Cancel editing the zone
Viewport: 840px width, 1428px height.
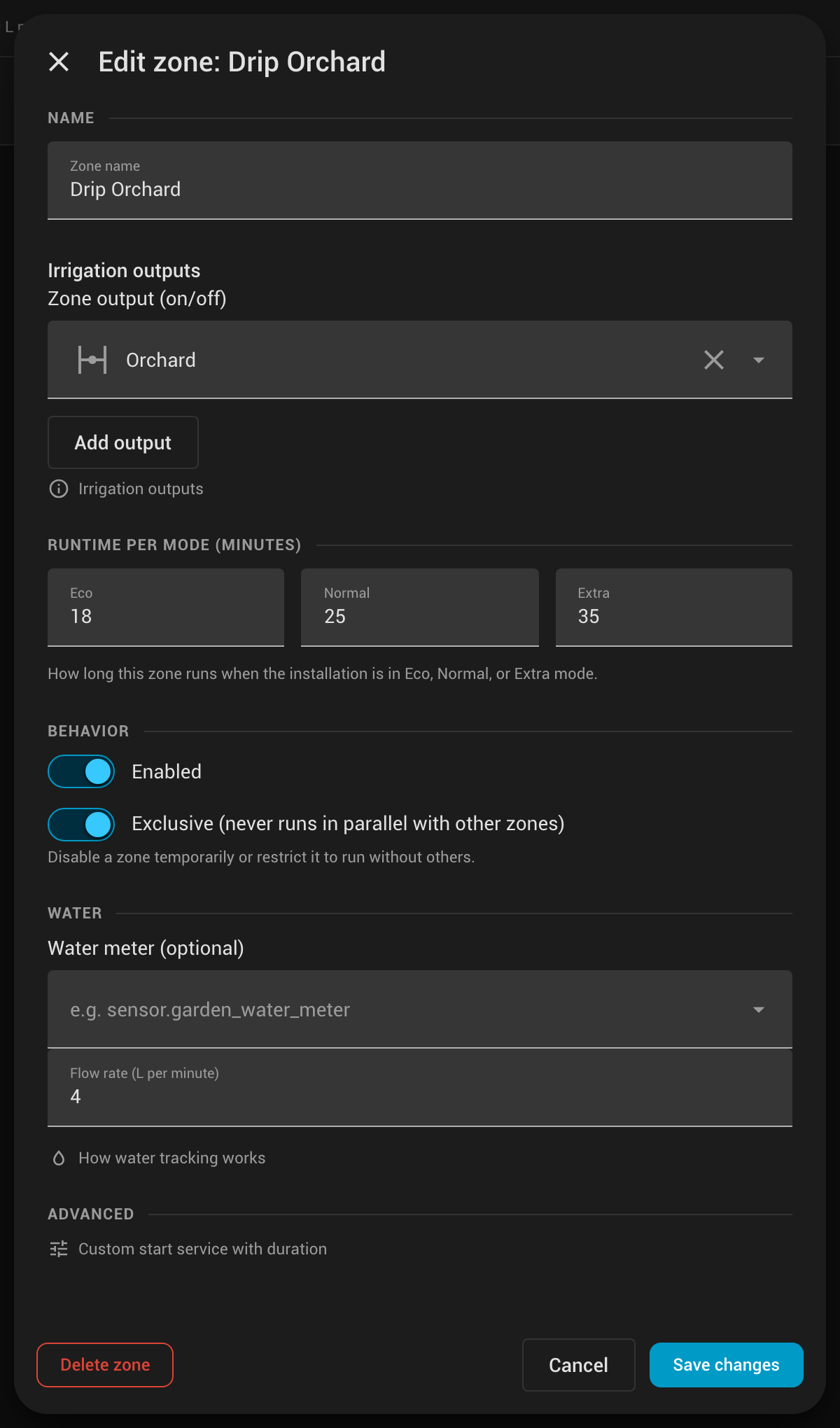579,1365
